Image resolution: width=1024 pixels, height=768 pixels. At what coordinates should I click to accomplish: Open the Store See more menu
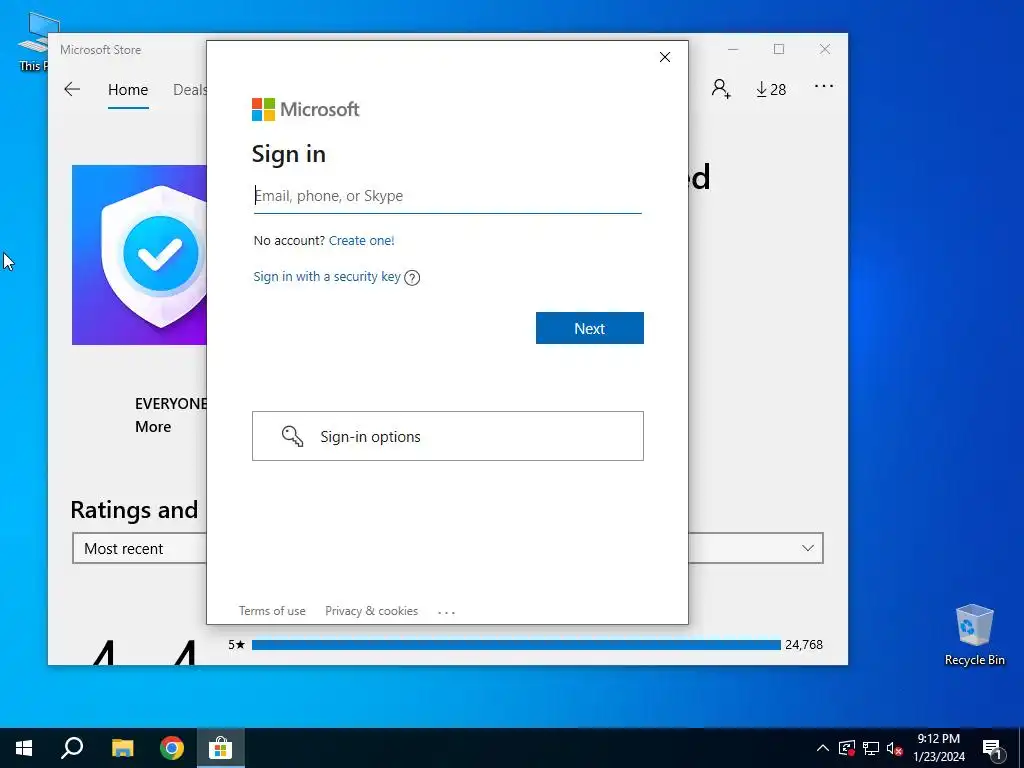pyautogui.click(x=824, y=86)
